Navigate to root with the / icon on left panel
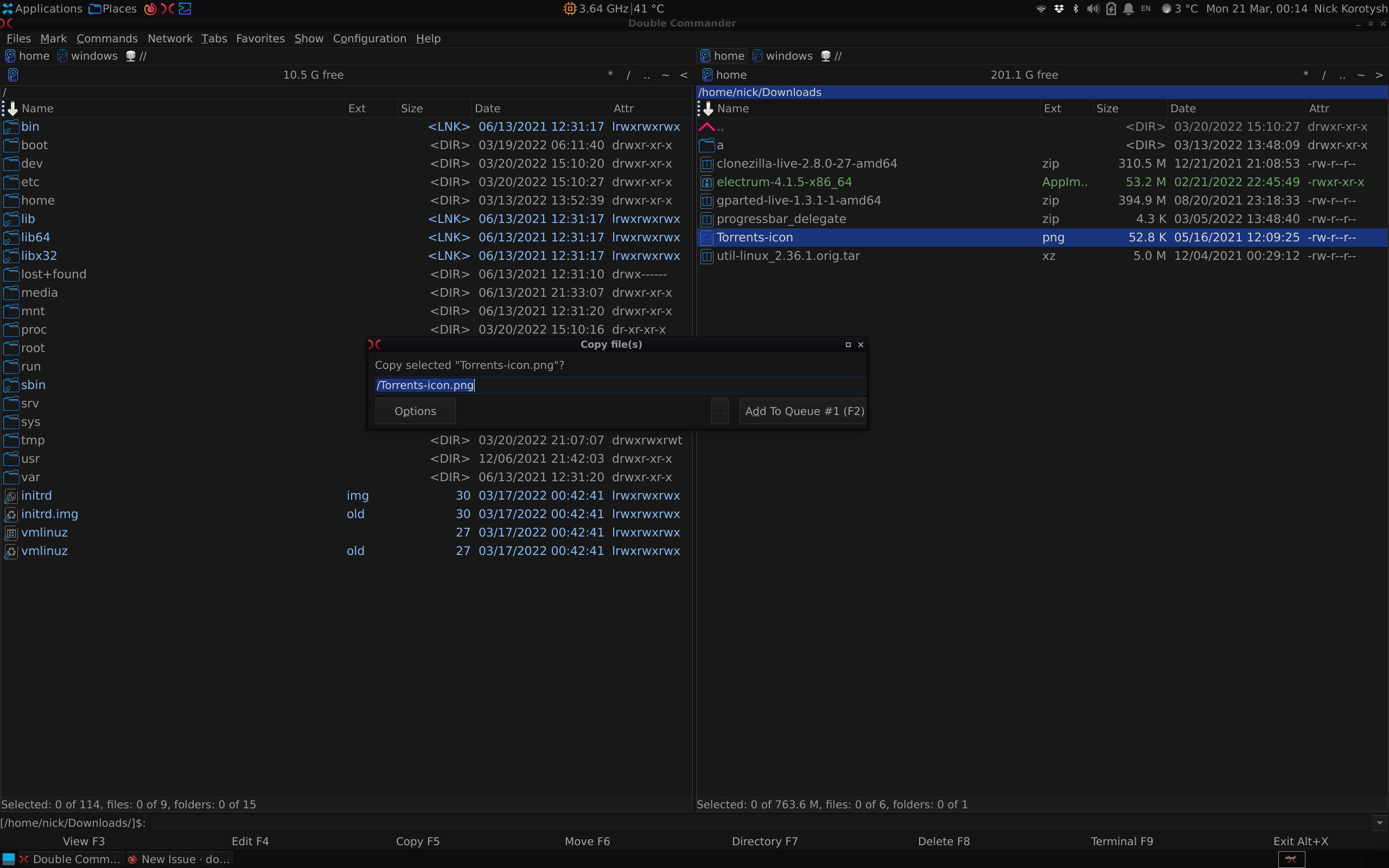Image resolution: width=1389 pixels, height=868 pixels. coord(628,75)
